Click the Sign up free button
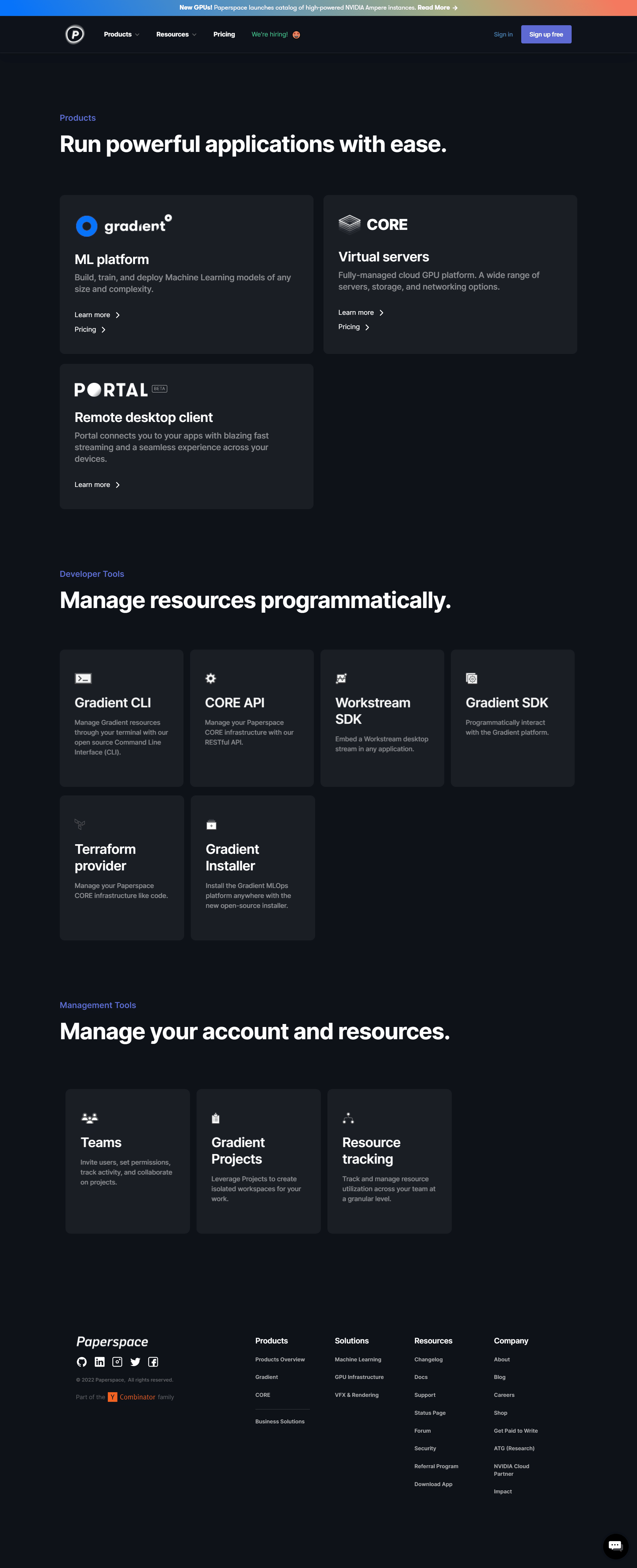 click(x=546, y=34)
